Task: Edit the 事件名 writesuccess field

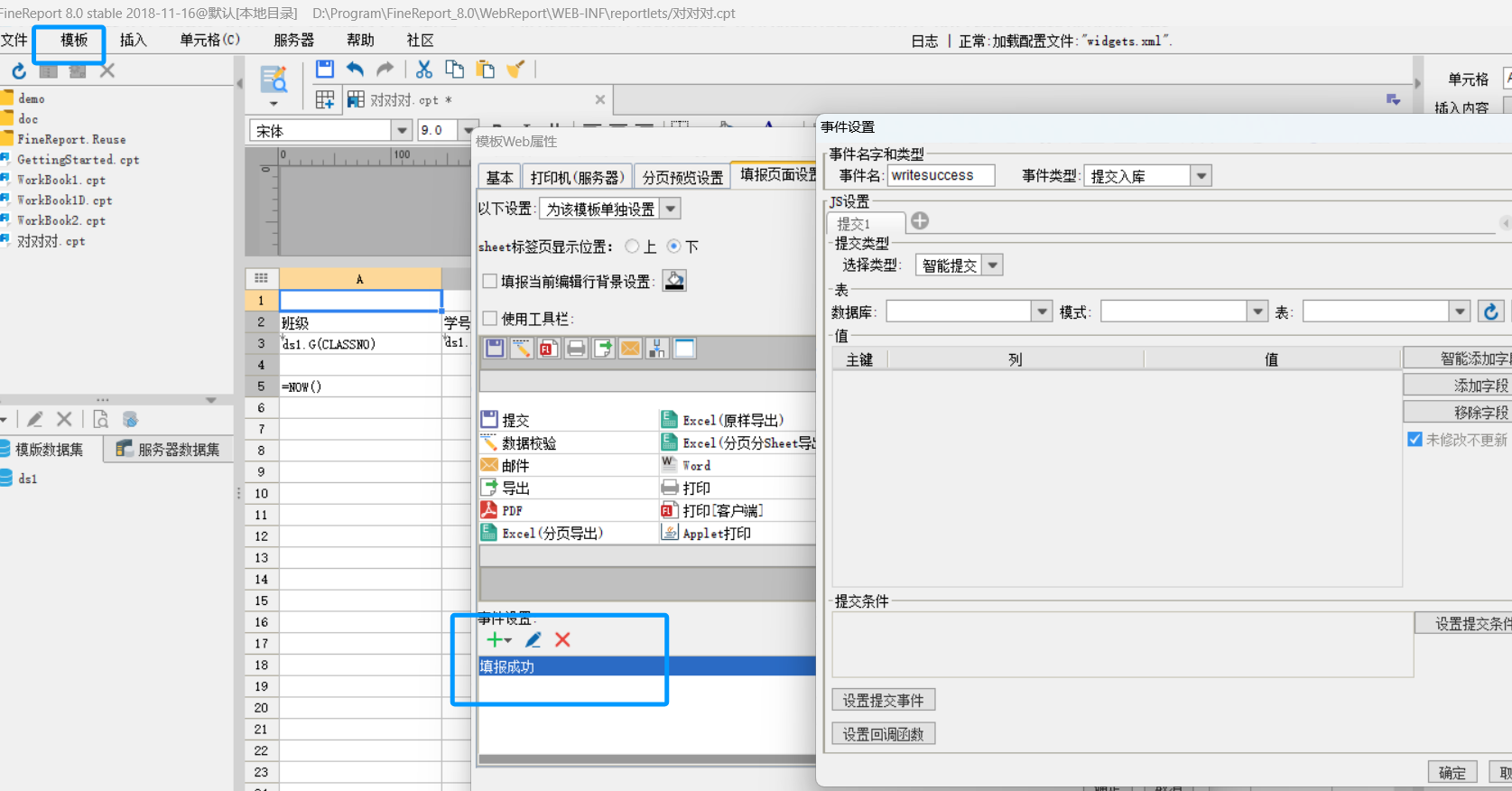Action: click(x=941, y=176)
